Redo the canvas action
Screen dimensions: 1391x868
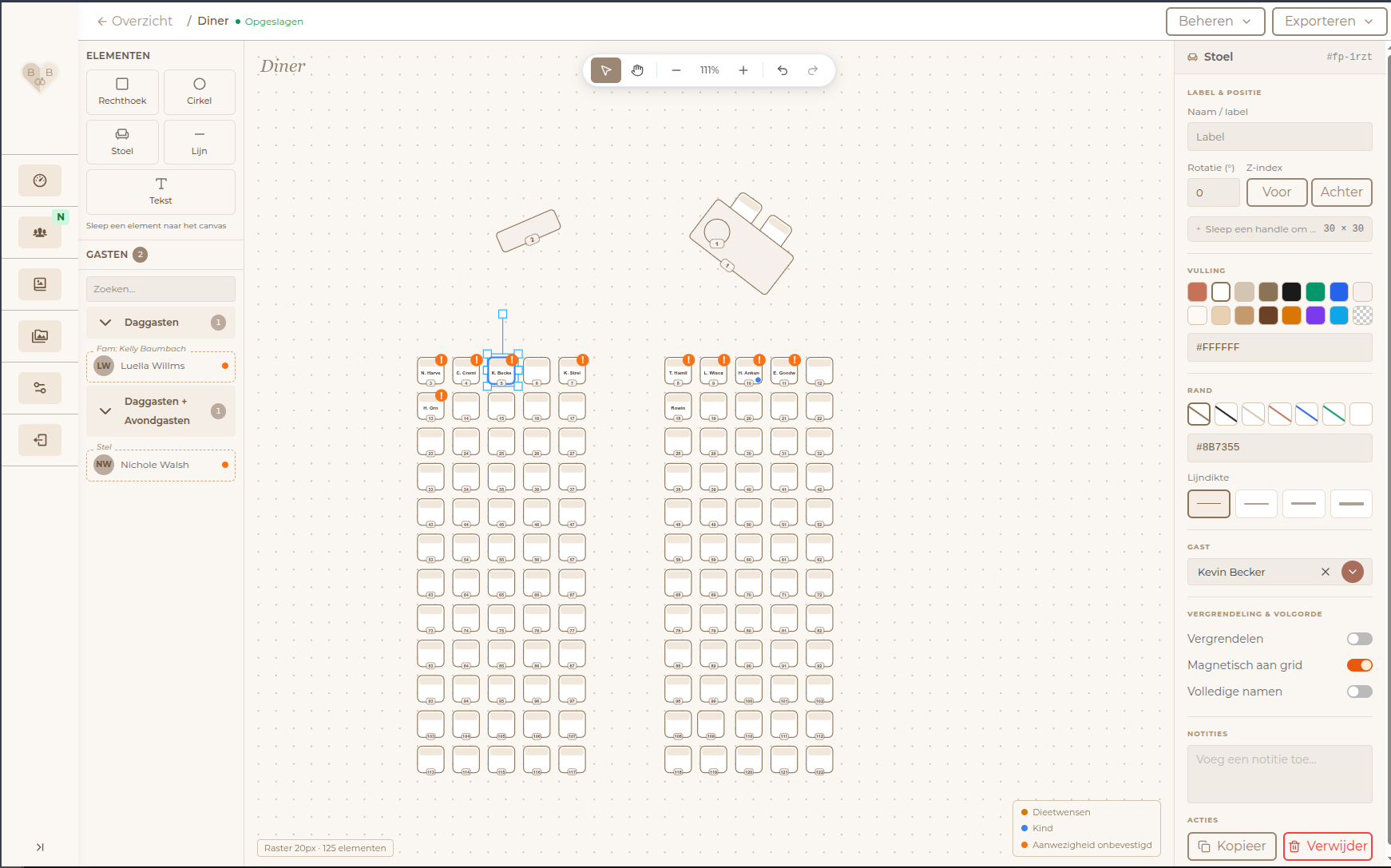(813, 70)
